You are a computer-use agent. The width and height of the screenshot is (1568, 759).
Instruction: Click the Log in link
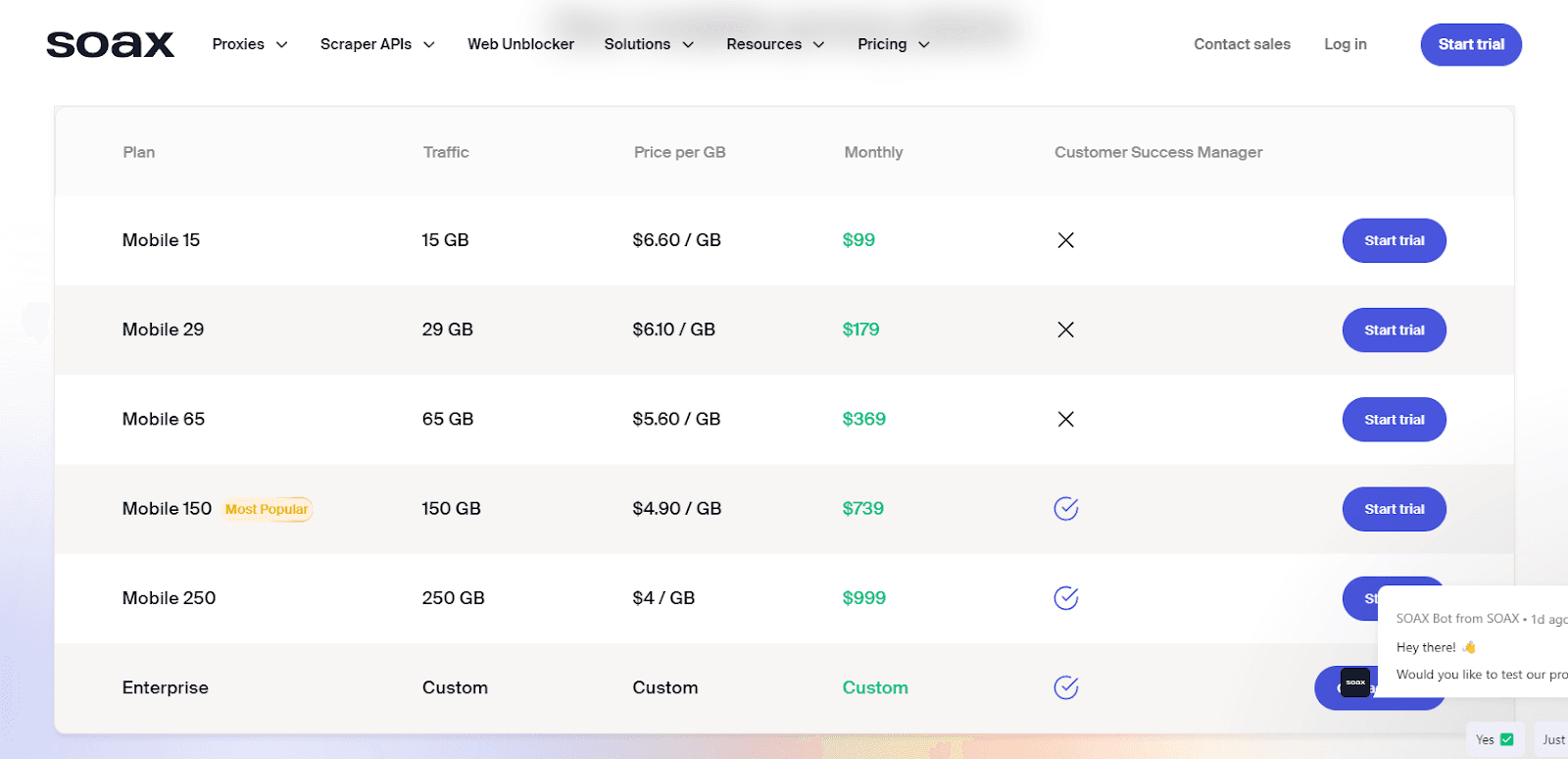pos(1345,44)
